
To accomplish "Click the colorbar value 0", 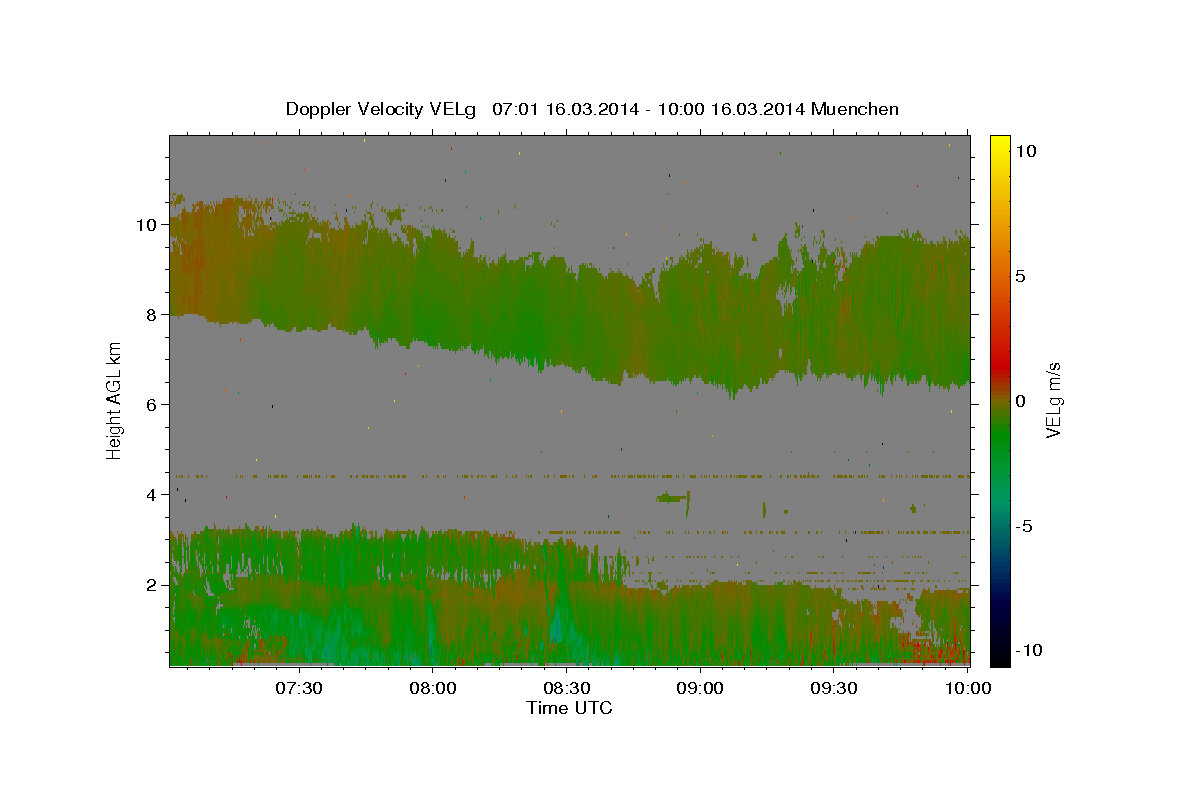I will pos(1021,401).
